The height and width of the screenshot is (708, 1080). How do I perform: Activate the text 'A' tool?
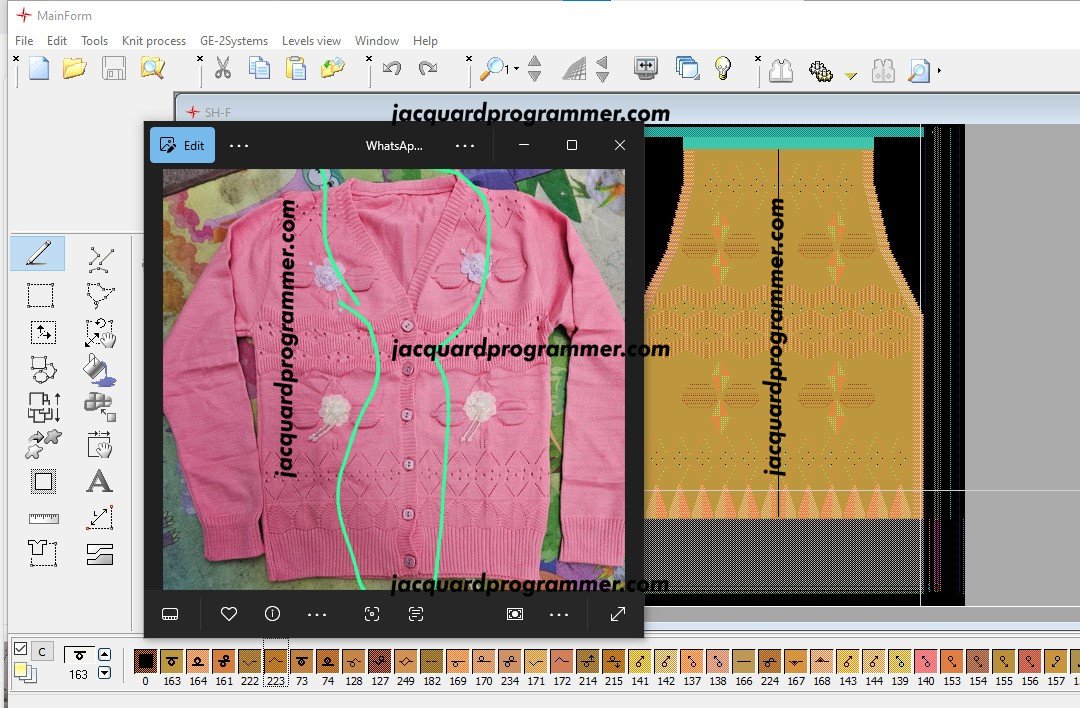[x=99, y=482]
